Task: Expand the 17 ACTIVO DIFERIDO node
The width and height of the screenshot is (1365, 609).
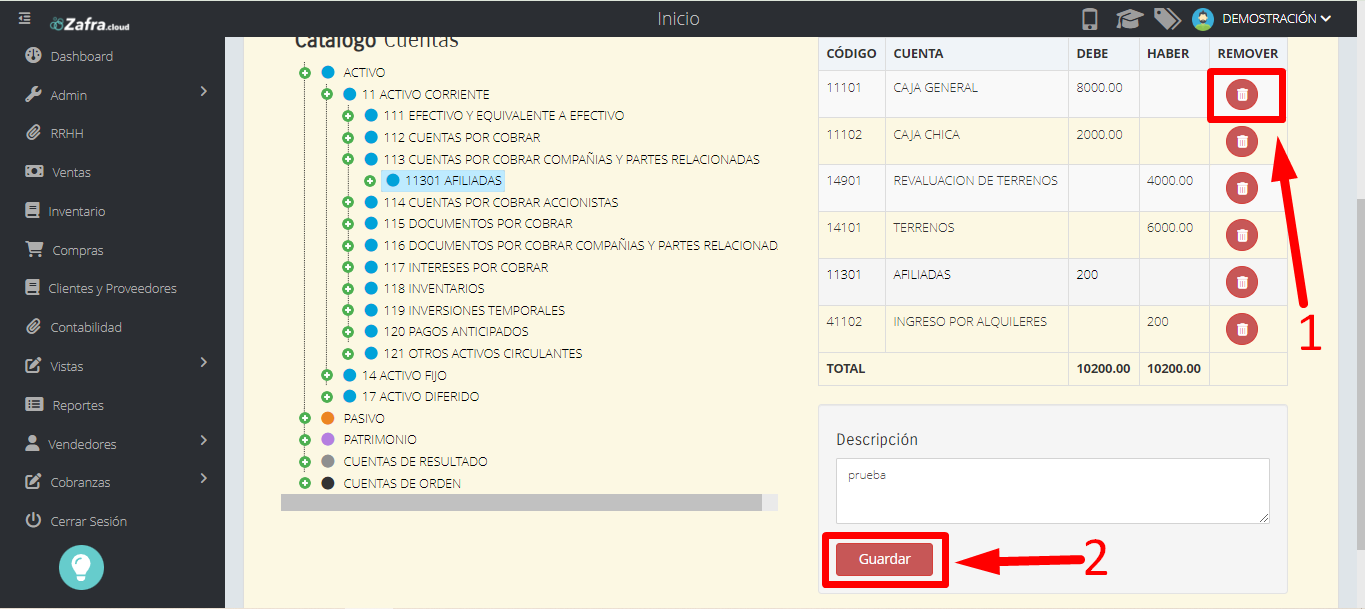Action: click(x=327, y=397)
